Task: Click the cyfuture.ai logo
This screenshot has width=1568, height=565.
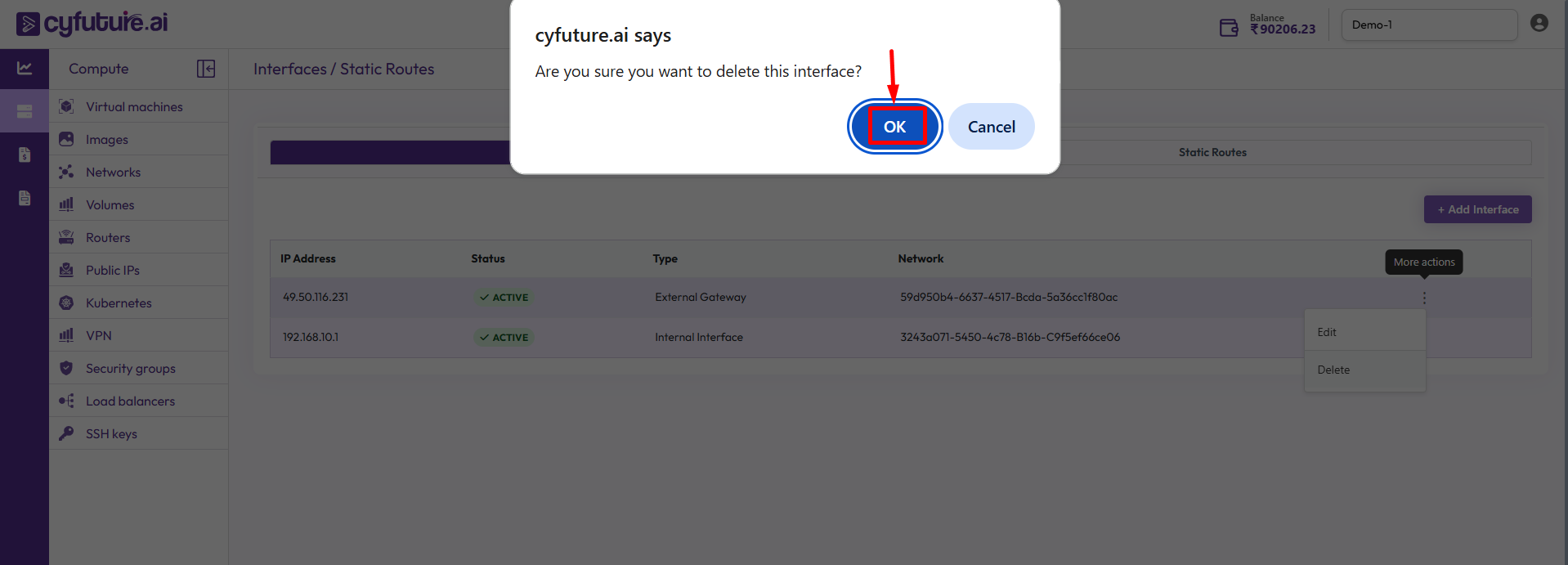Action: tap(92, 24)
